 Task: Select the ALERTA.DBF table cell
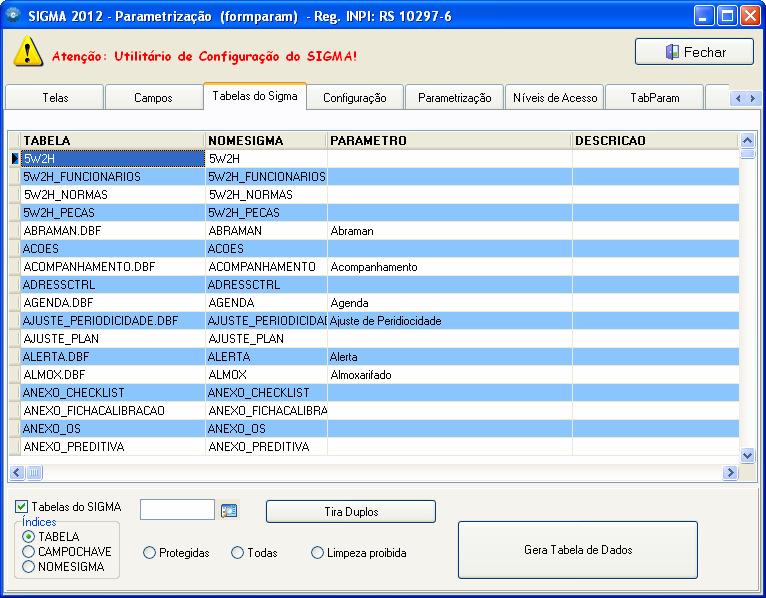(x=113, y=357)
